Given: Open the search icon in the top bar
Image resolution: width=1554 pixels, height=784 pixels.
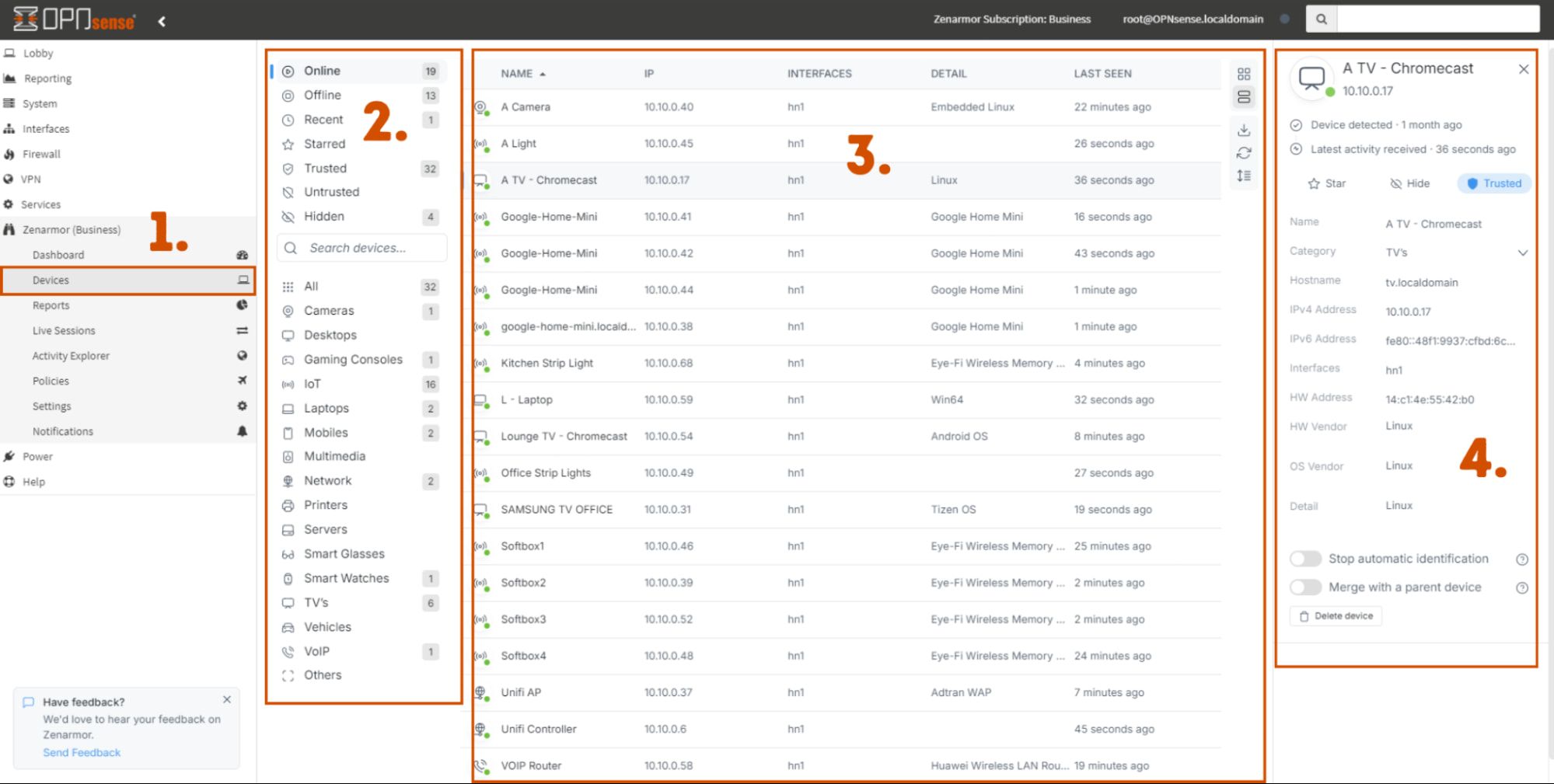Looking at the screenshot, I should [1321, 18].
